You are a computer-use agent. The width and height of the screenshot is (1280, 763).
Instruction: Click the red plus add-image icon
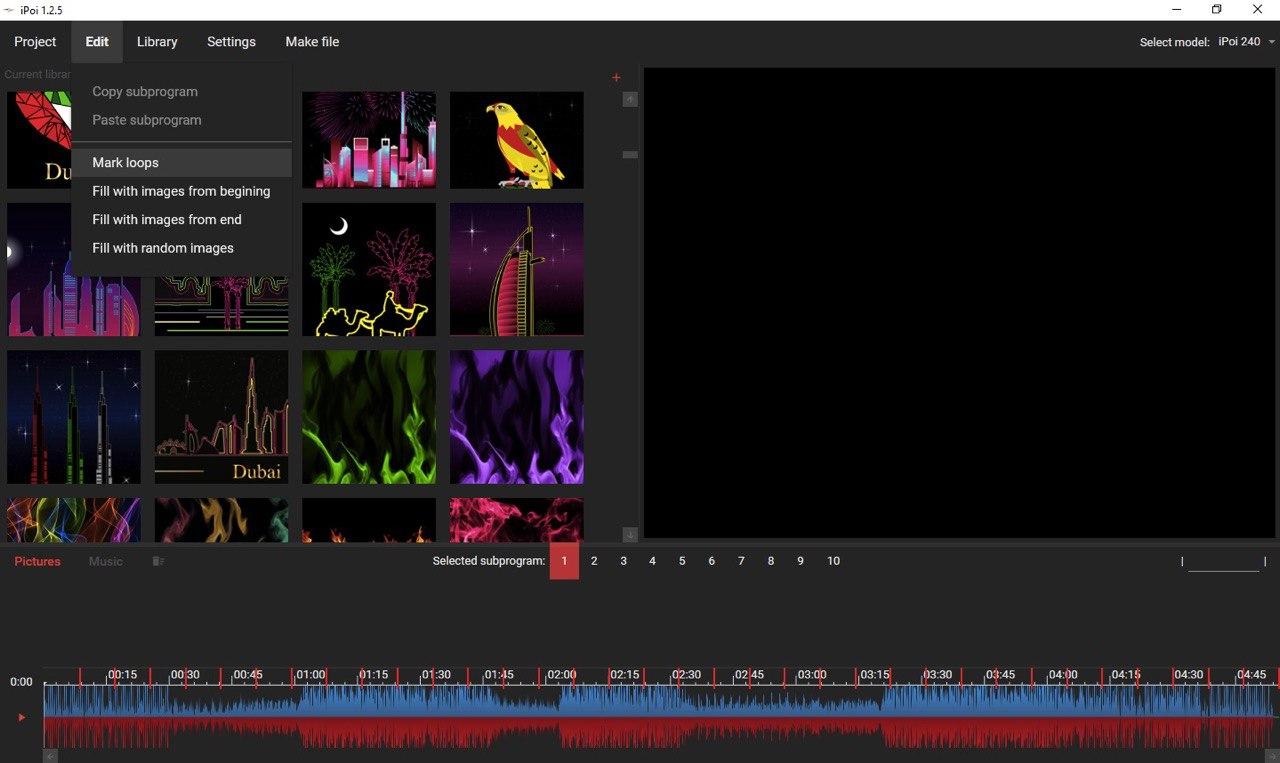616,77
